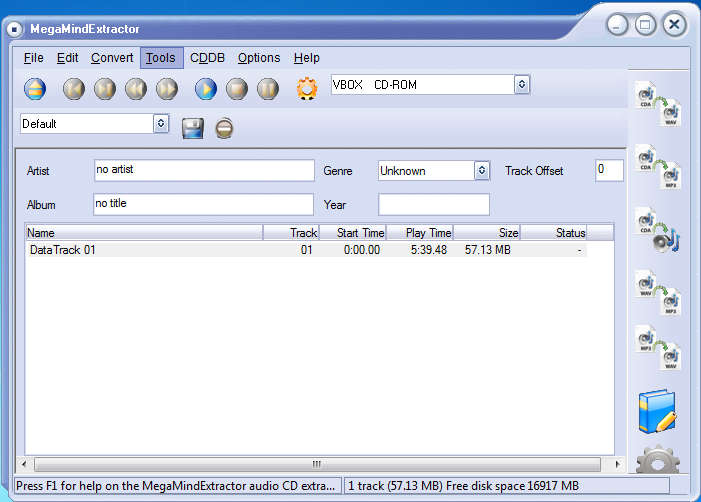Screen dimensions: 701x502
Task: Click the CDA to MP3 conversion icon
Action: coord(658,167)
